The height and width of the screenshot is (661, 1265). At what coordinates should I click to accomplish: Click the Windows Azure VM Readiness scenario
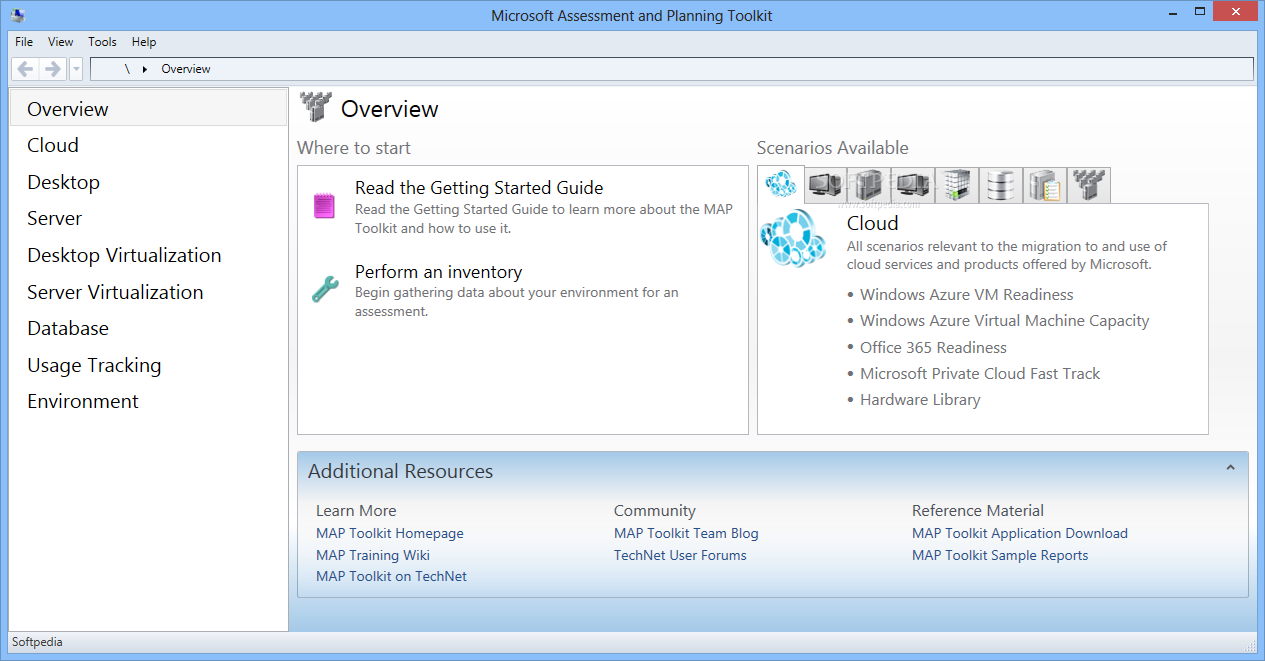pyautogui.click(x=966, y=295)
